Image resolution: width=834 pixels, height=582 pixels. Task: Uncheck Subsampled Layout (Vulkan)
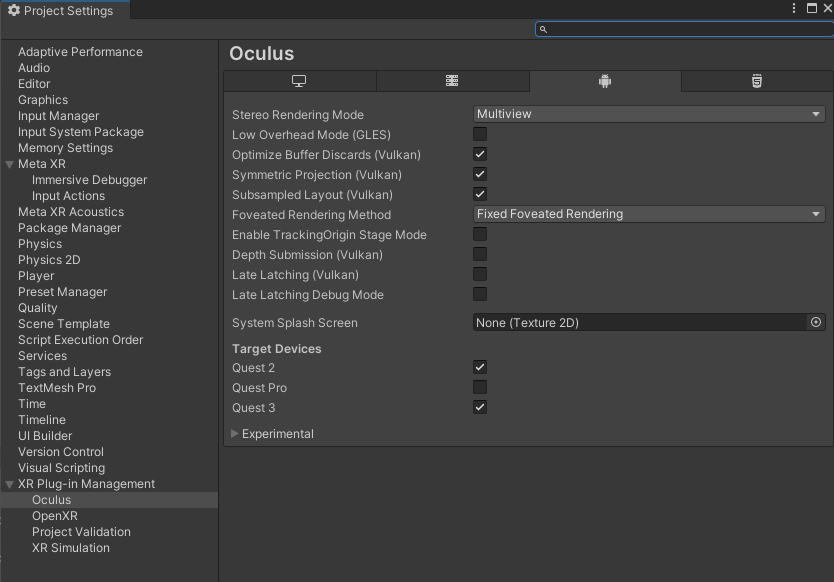(x=480, y=194)
